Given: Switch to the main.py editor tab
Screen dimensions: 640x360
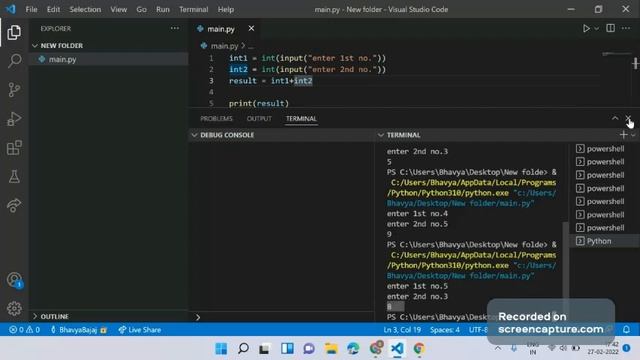Looking at the screenshot, I should (x=225, y=29).
